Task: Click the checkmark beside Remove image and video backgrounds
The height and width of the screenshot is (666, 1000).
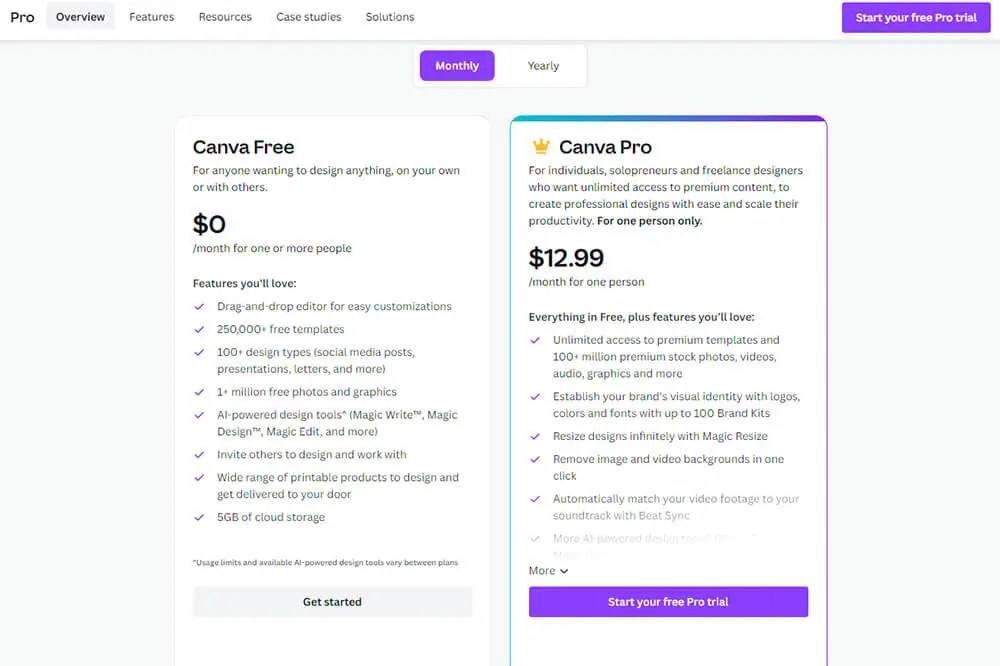Action: pyautogui.click(x=535, y=457)
